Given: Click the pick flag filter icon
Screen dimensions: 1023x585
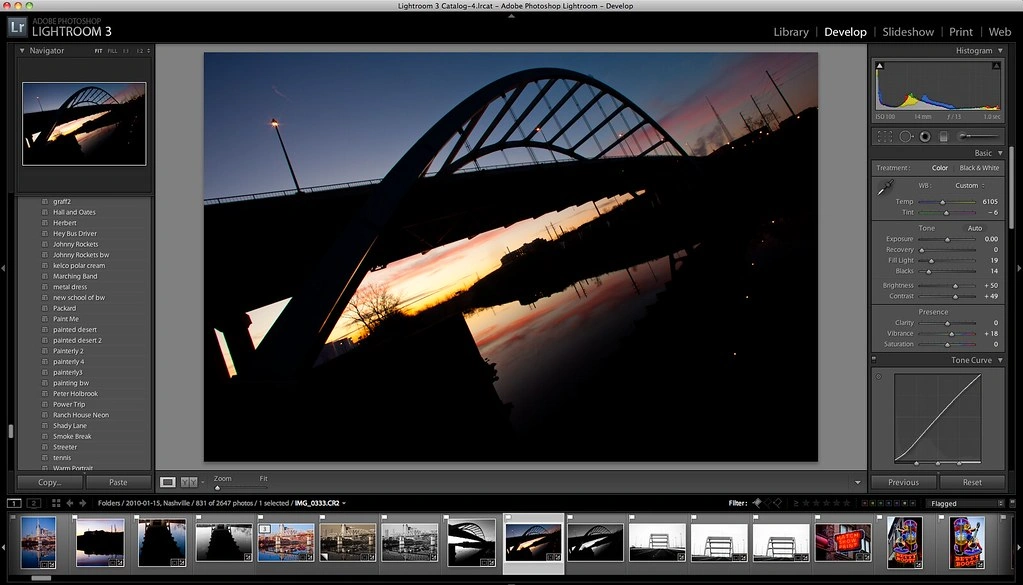Looking at the screenshot, I should tap(756, 501).
